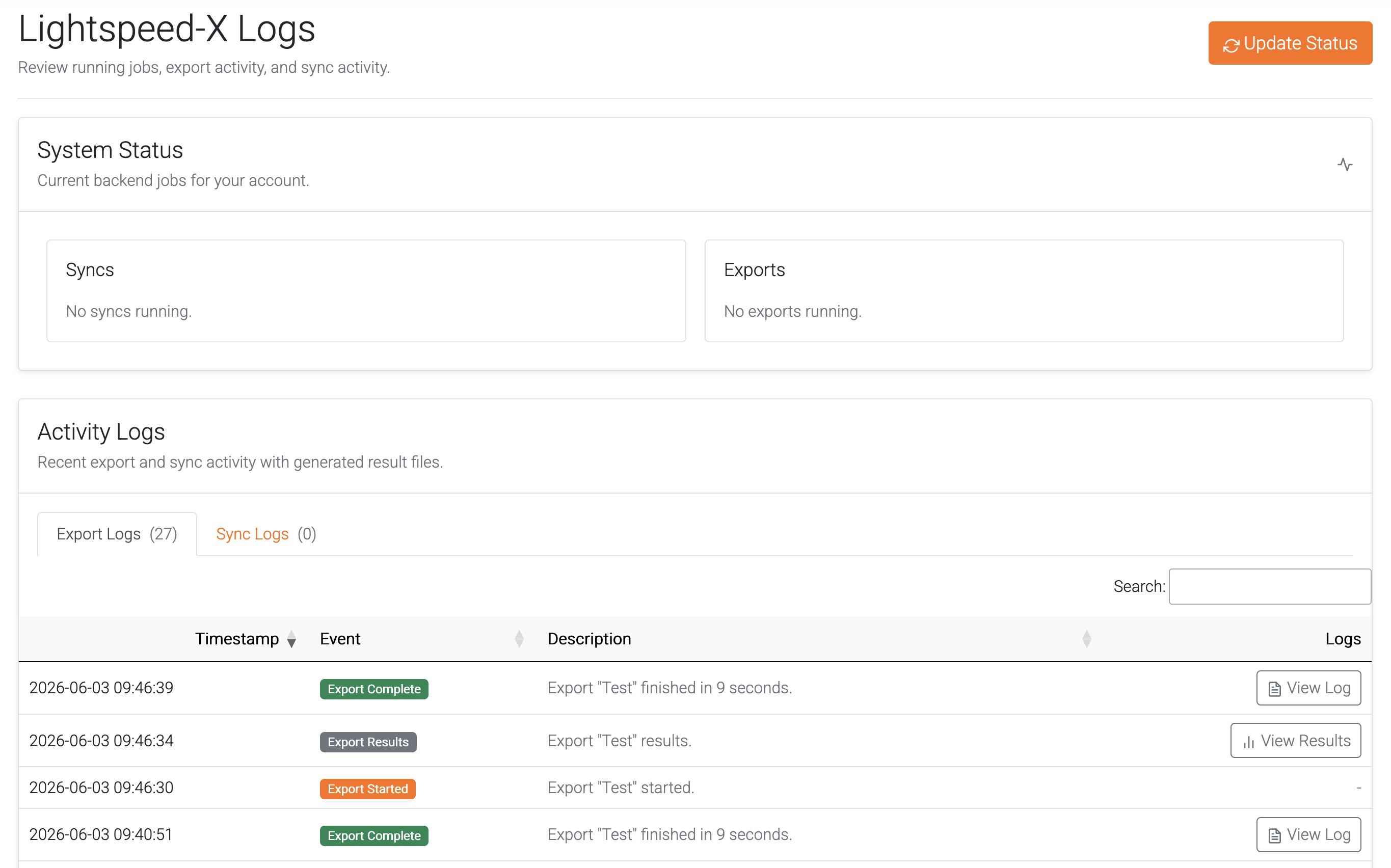1391x868 pixels.
Task: Sort by the Event column header
Action: (422, 638)
